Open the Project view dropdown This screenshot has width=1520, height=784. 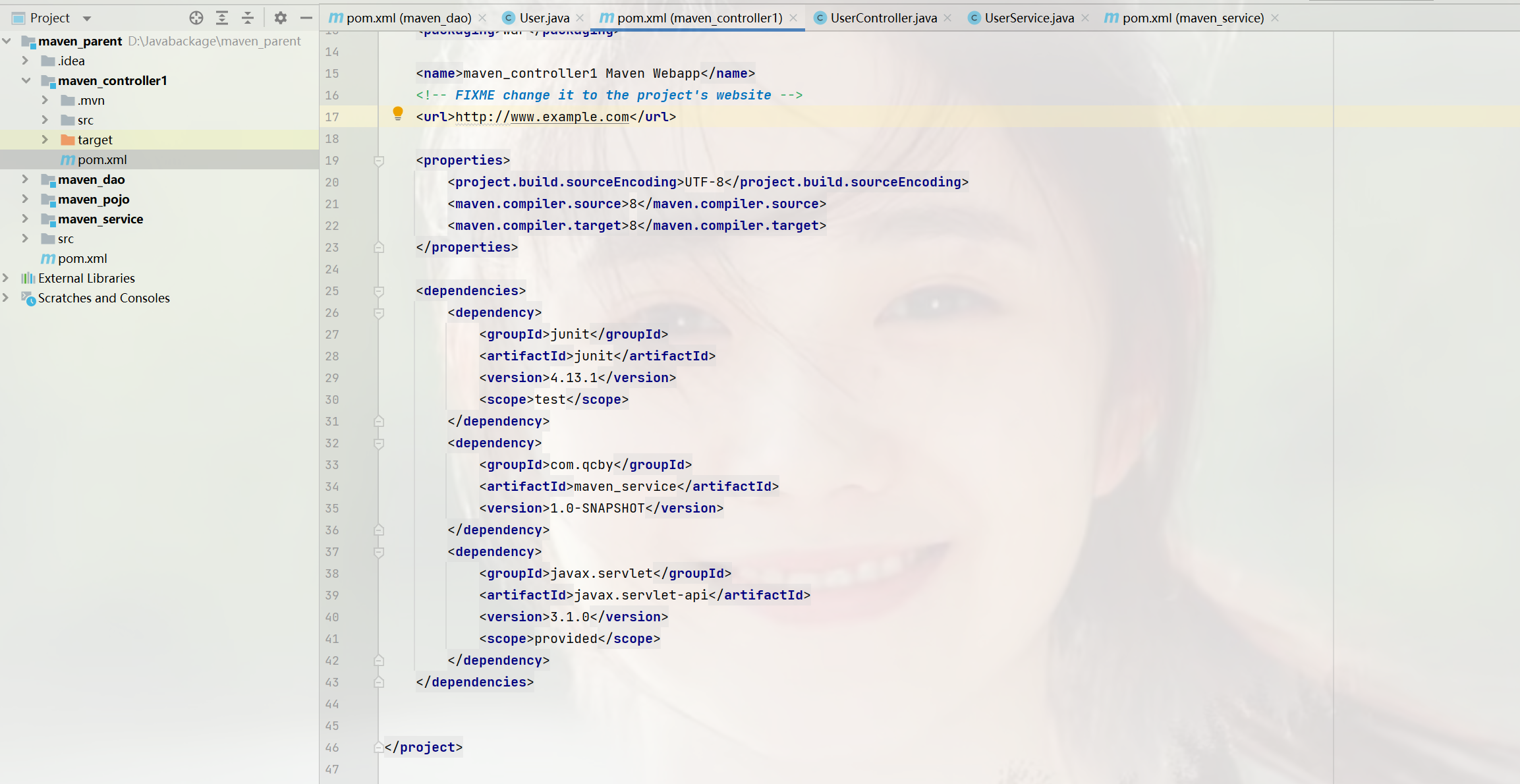[x=87, y=18]
